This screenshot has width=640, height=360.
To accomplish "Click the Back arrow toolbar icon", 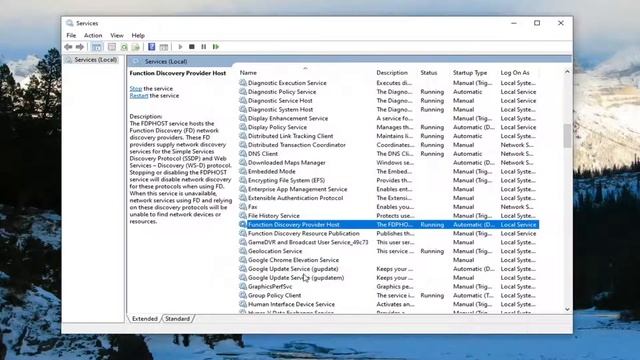I will (68, 47).
